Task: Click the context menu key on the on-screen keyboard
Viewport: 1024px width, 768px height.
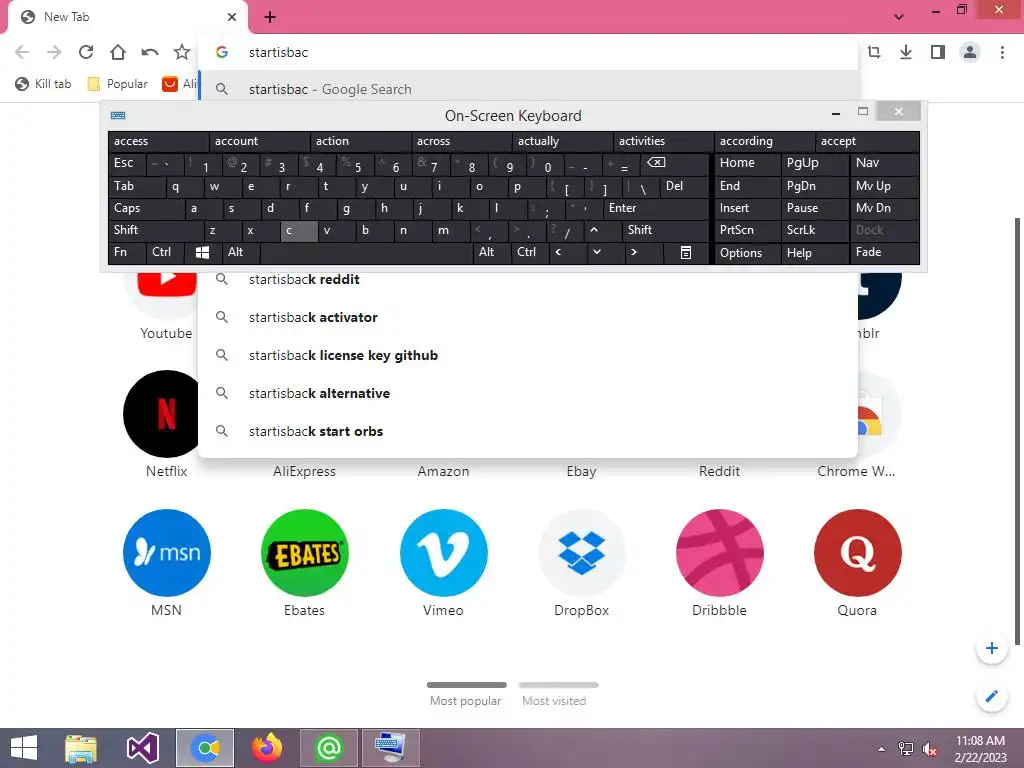Action: (686, 252)
